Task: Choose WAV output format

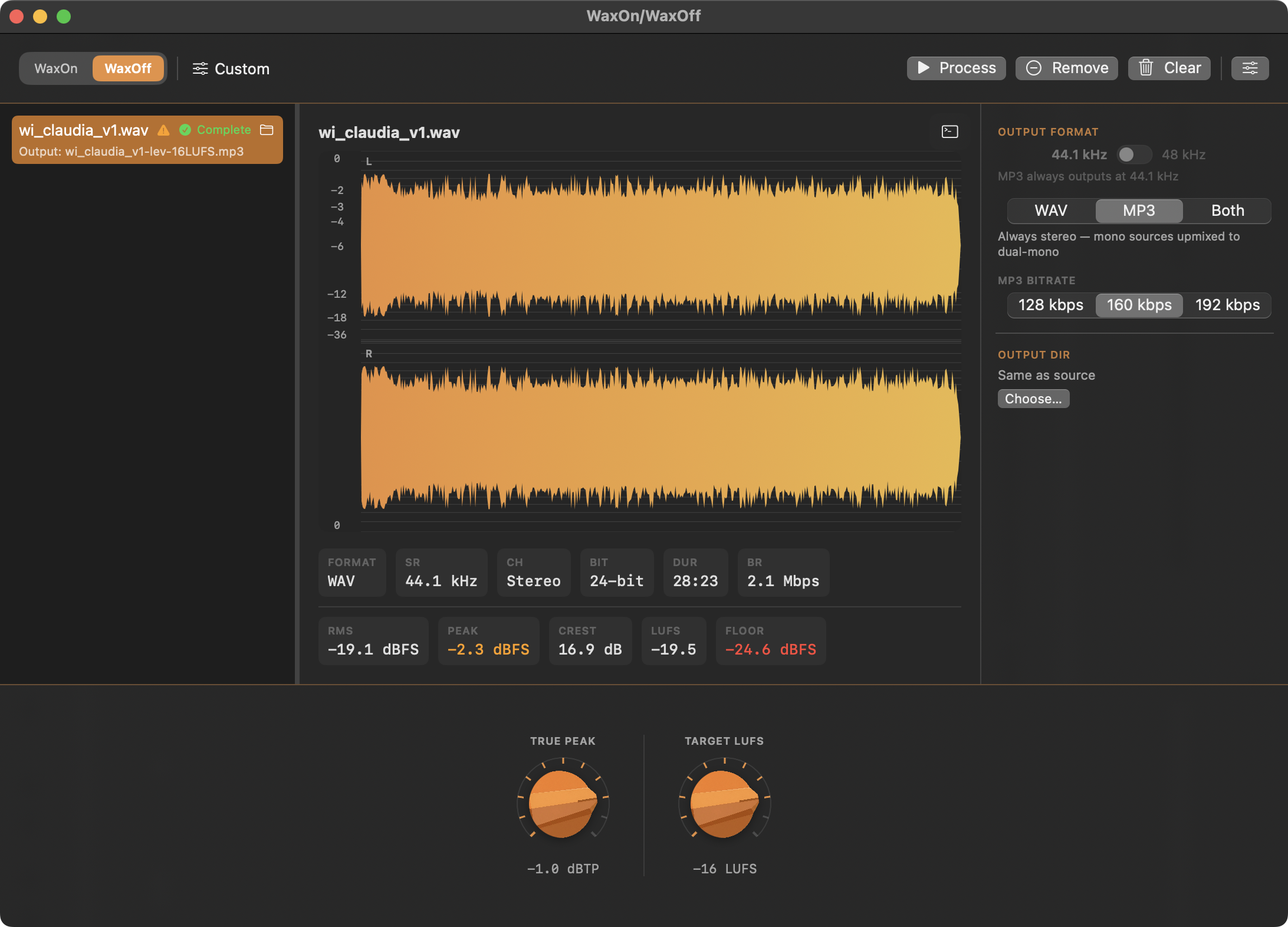Action: [x=1051, y=211]
